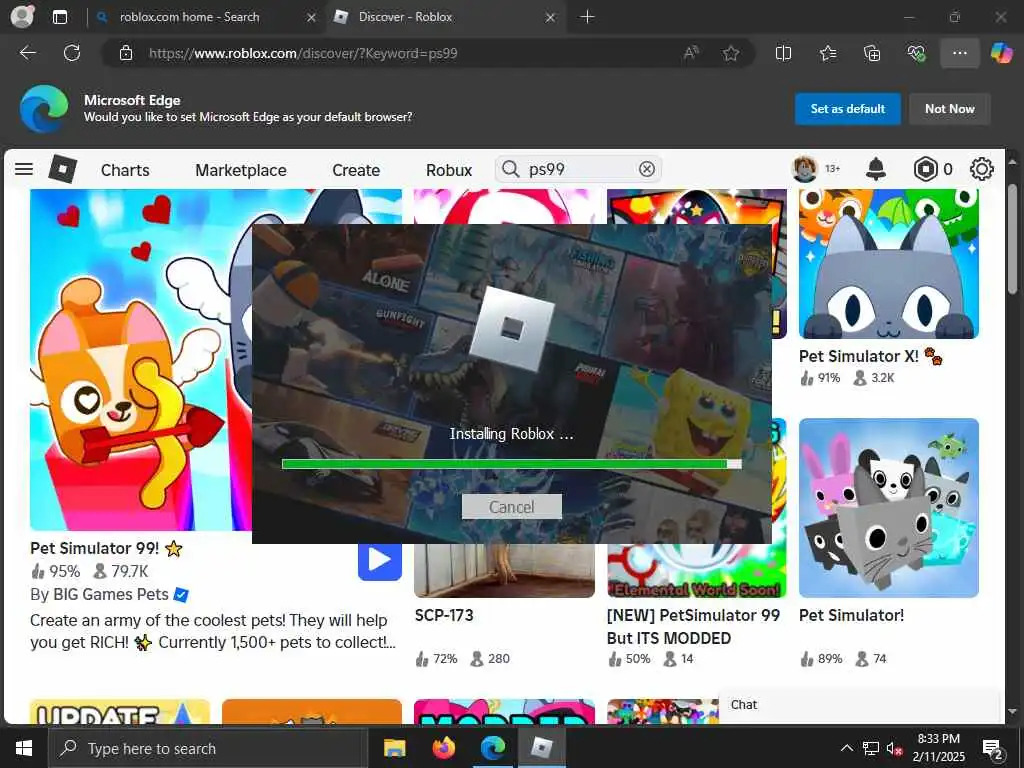
Task: Launch Firefox from the taskbar
Action: coord(444,748)
